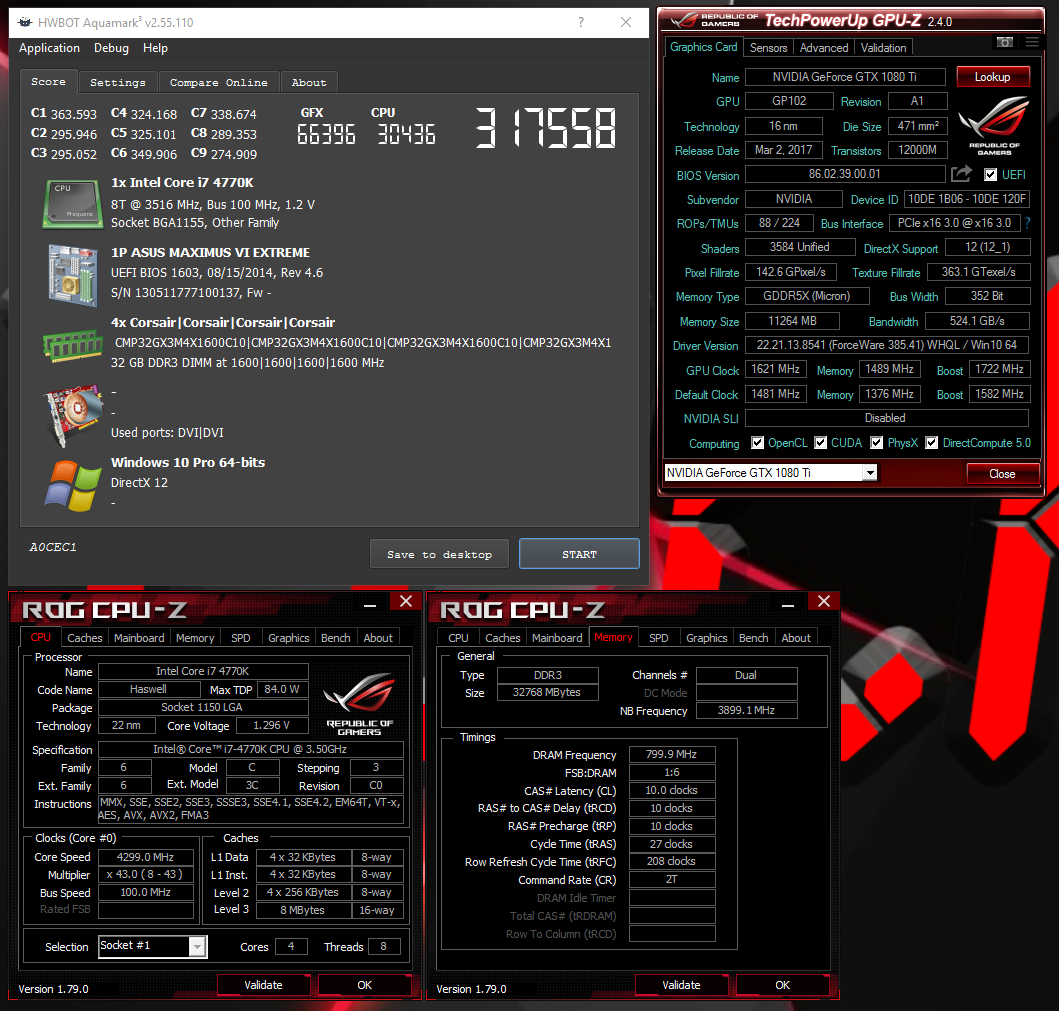Open Graphics tab in right CPU-Z window
The image size is (1059, 1011).
point(706,638)
